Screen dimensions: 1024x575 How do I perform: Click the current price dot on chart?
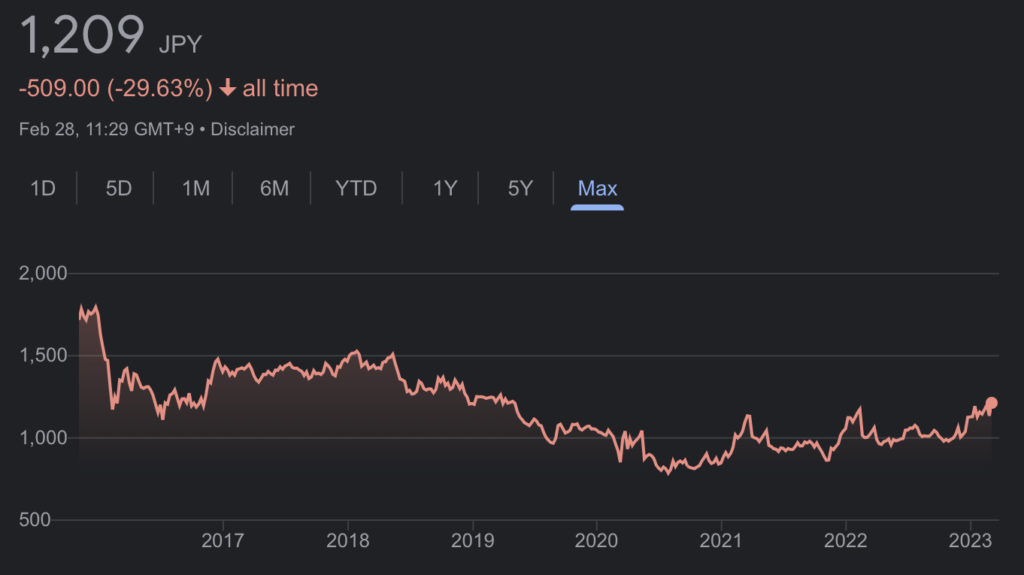(x=992, y=404)
